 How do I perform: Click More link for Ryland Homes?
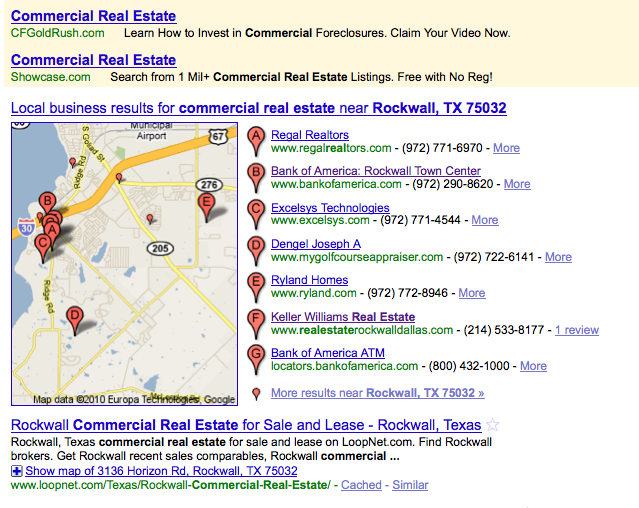coord(472,293)
